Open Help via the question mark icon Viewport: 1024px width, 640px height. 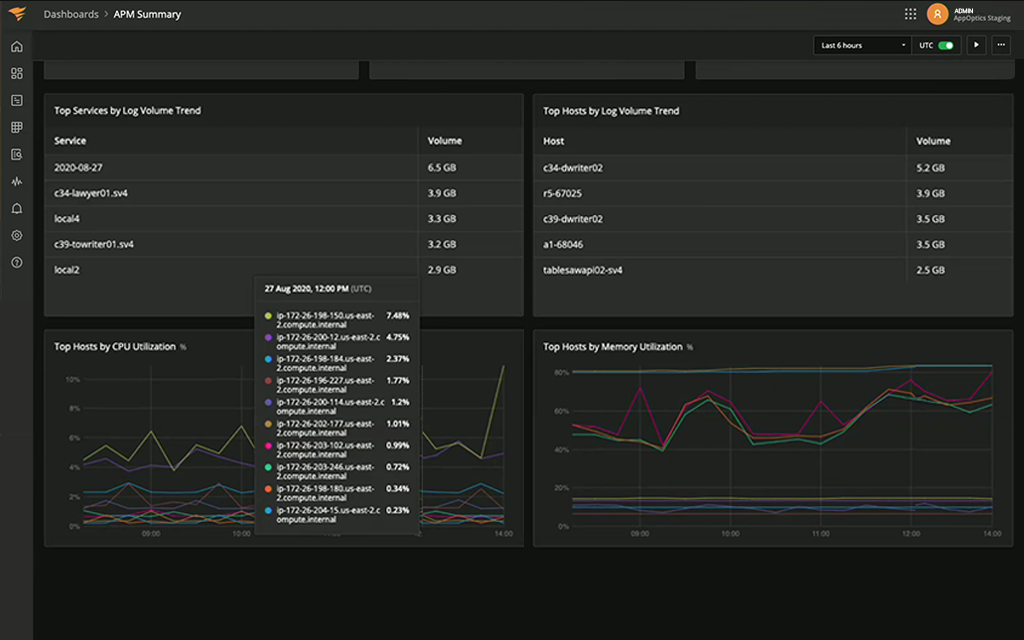click(15, 262)
